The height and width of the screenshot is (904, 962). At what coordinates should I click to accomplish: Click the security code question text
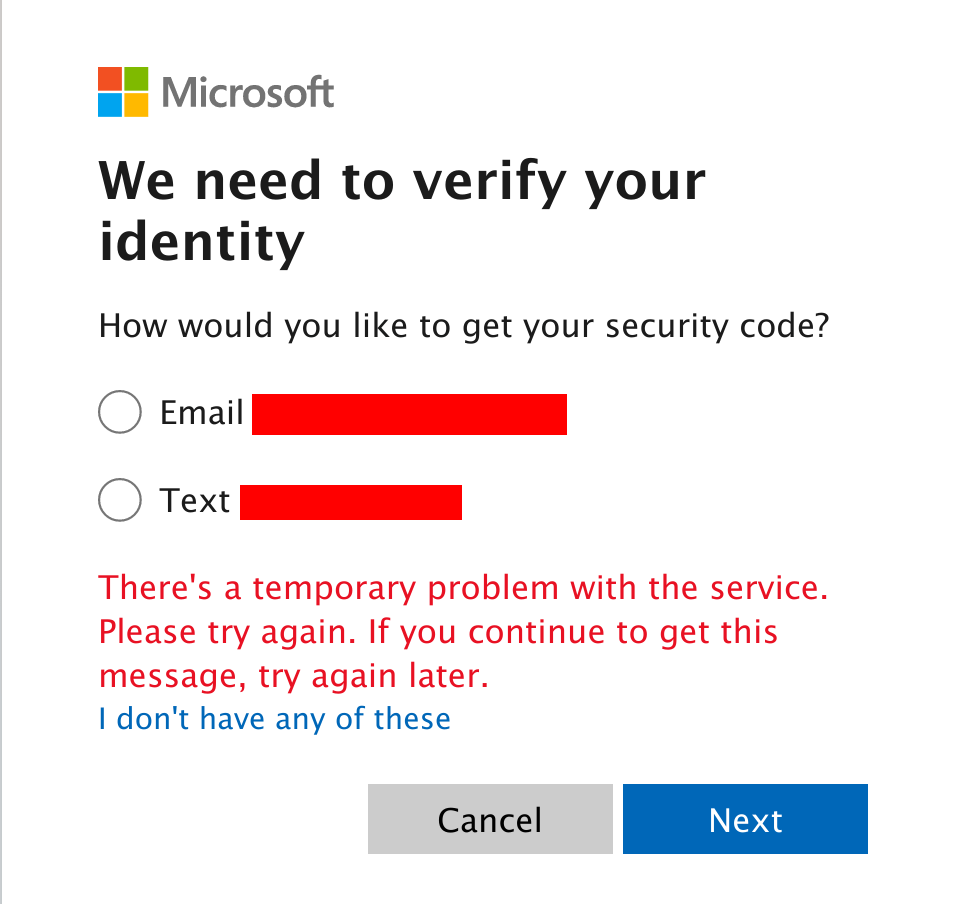[464, 326]
